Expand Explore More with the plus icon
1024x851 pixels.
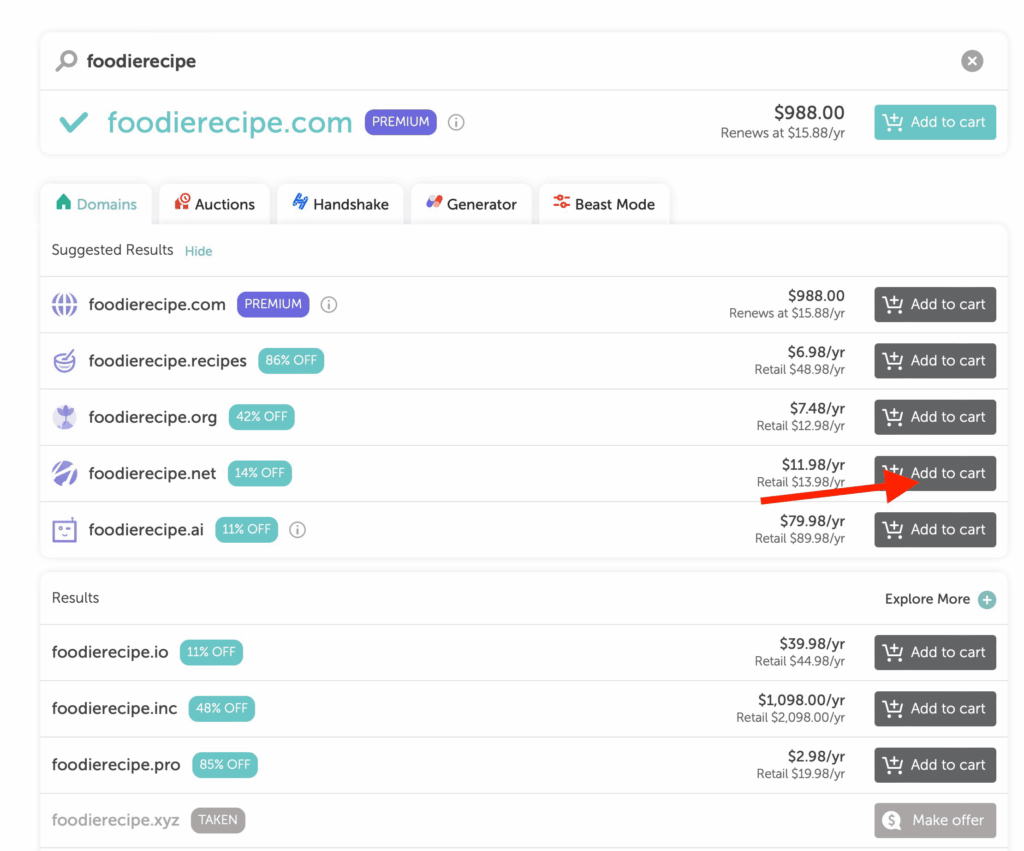[987, 600]
